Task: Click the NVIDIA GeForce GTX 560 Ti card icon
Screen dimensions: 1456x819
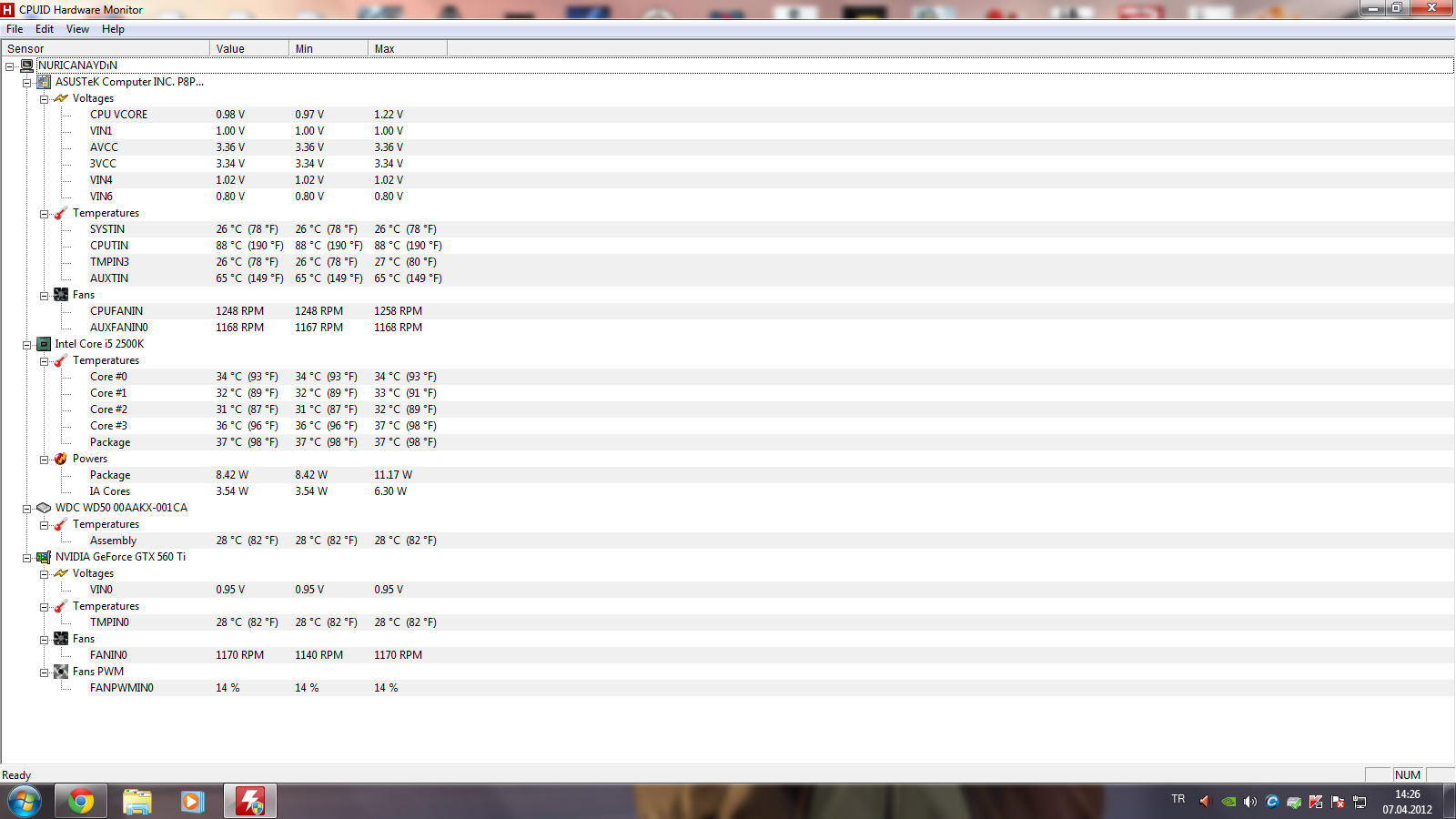Action: tap(44, 557)
